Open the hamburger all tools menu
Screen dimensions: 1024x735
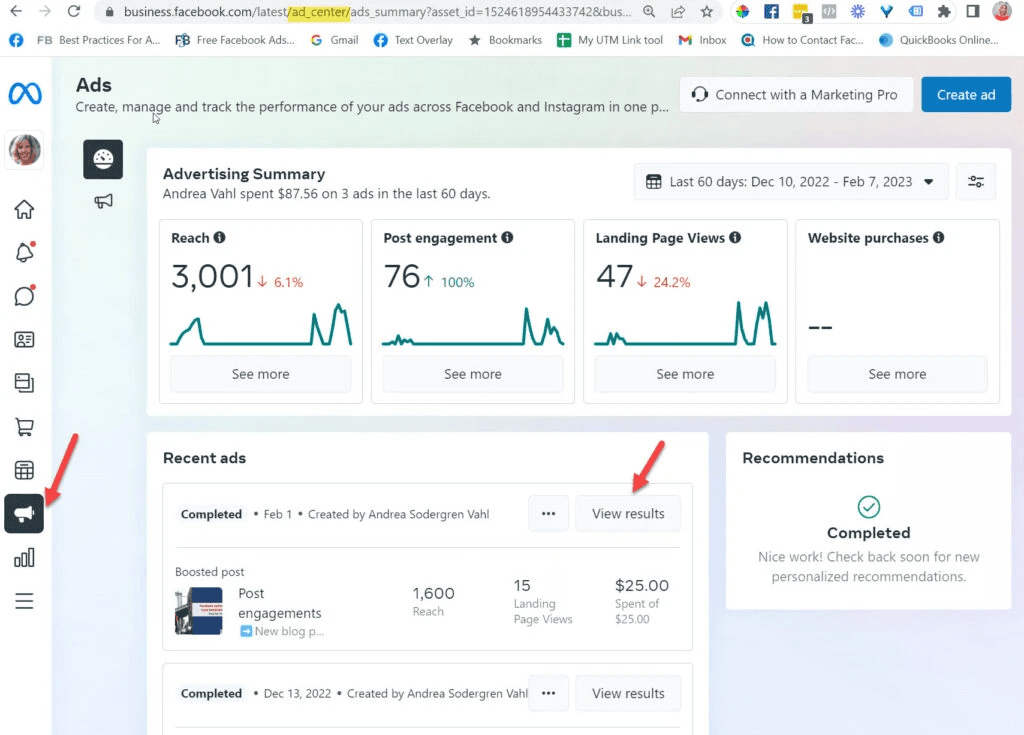[24, 600]
